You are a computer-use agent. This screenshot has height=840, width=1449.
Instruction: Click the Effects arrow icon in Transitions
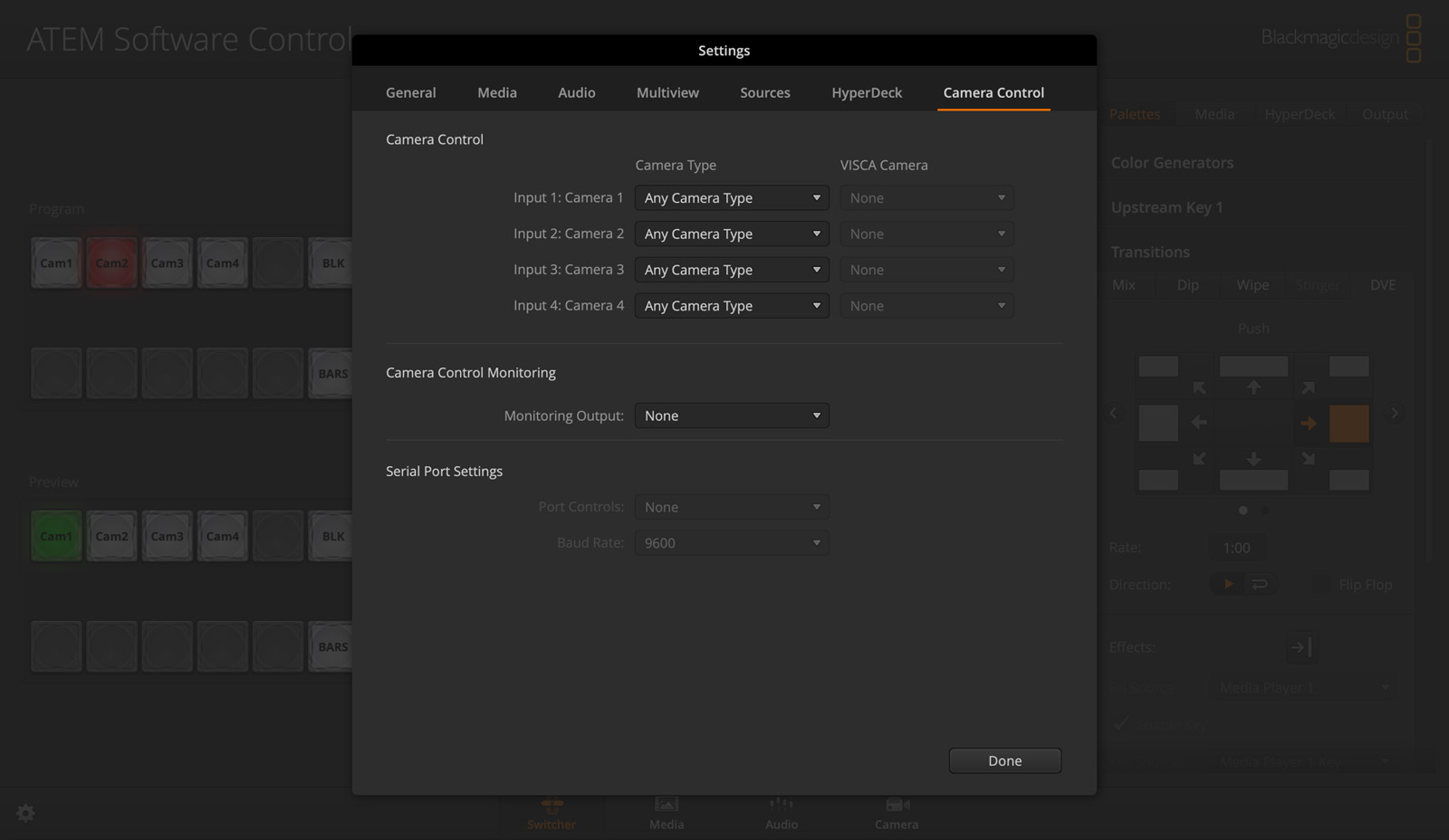point(1302,647)
